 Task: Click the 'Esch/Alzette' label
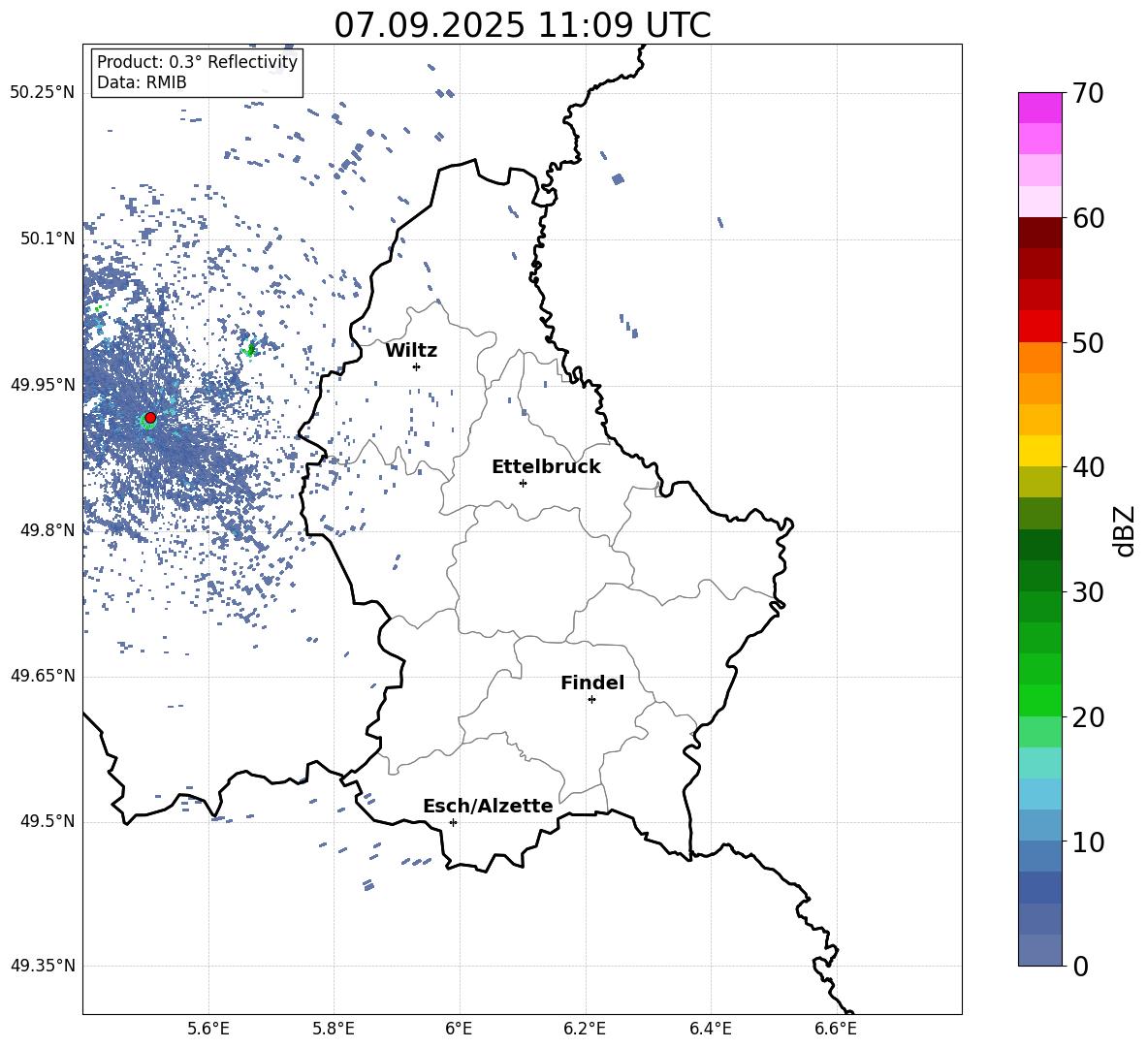[x=488, y=806]
